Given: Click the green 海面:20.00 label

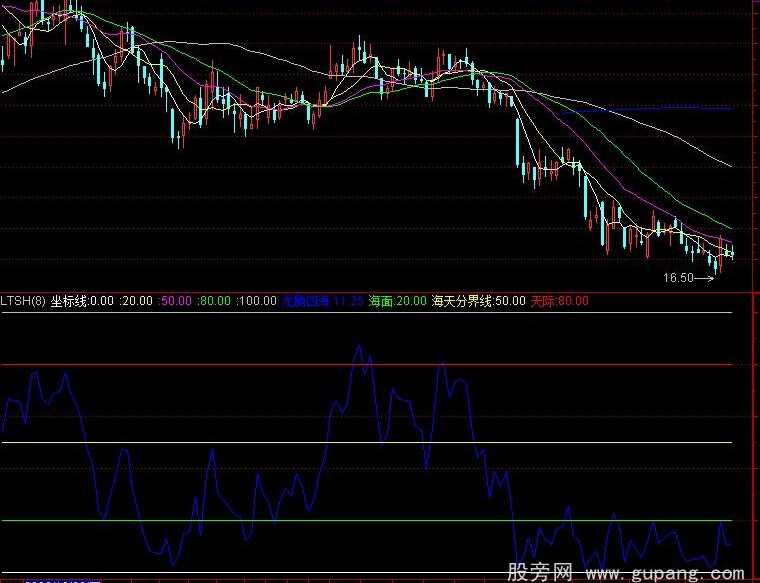Looking at the screenshot, I should 397,301.
